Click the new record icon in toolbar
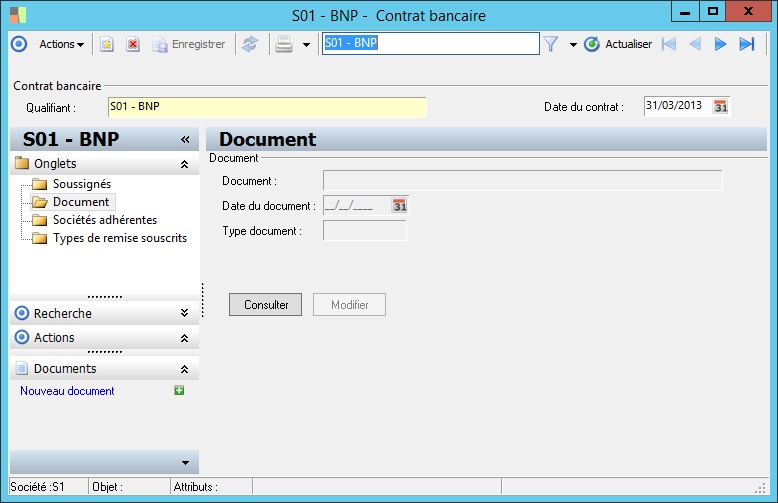The width and height of the screenshot is (778, 503). coord(107,44)
